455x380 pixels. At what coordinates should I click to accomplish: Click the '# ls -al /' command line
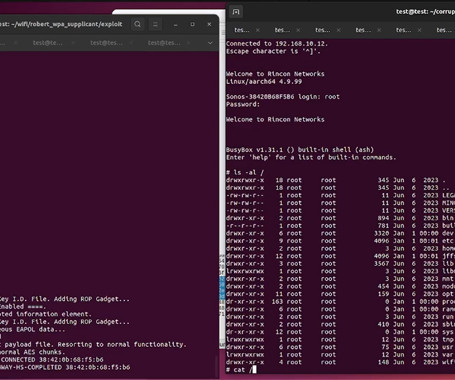coord(245,172)
